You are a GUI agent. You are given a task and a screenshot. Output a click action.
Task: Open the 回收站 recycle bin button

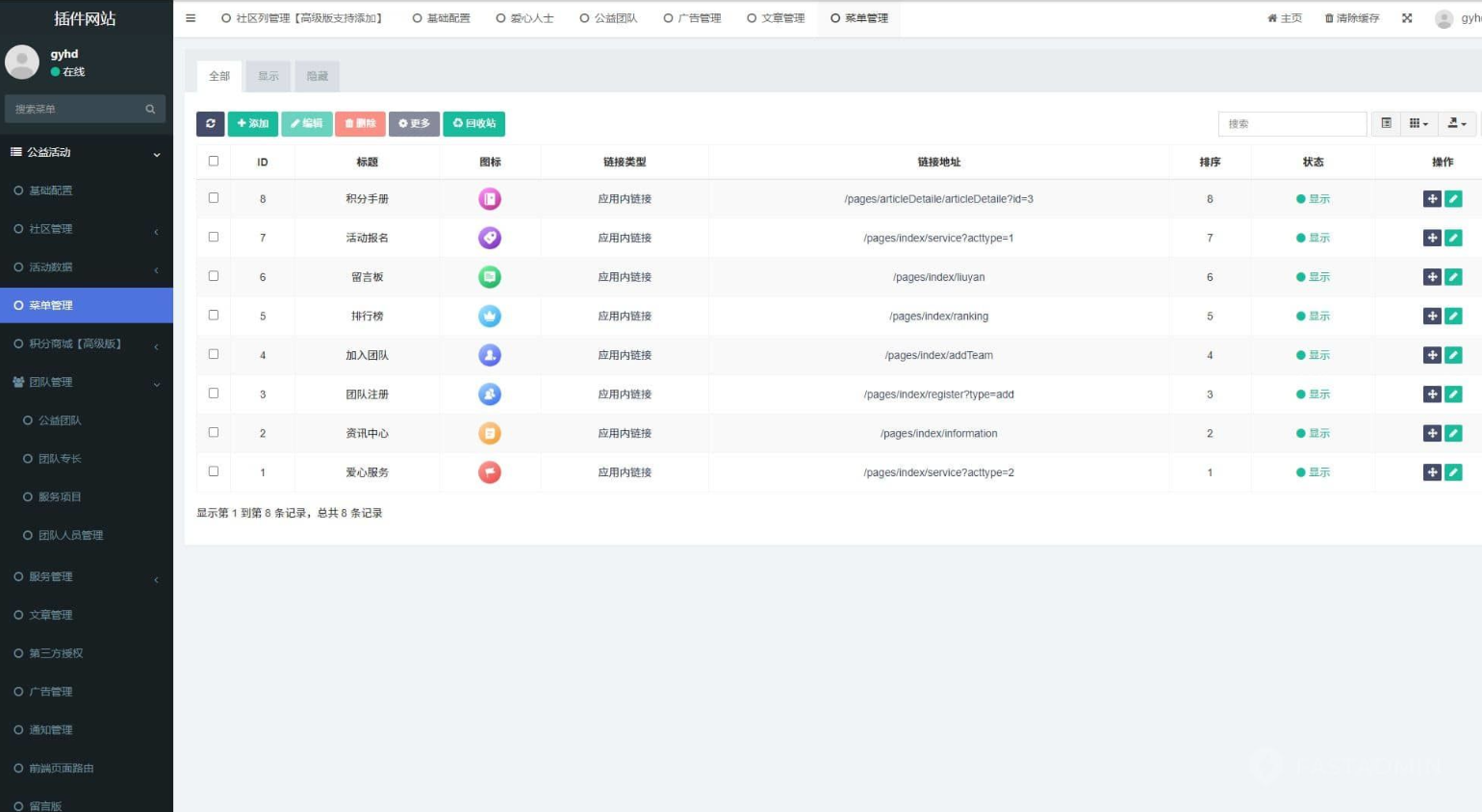click(473, 124)
